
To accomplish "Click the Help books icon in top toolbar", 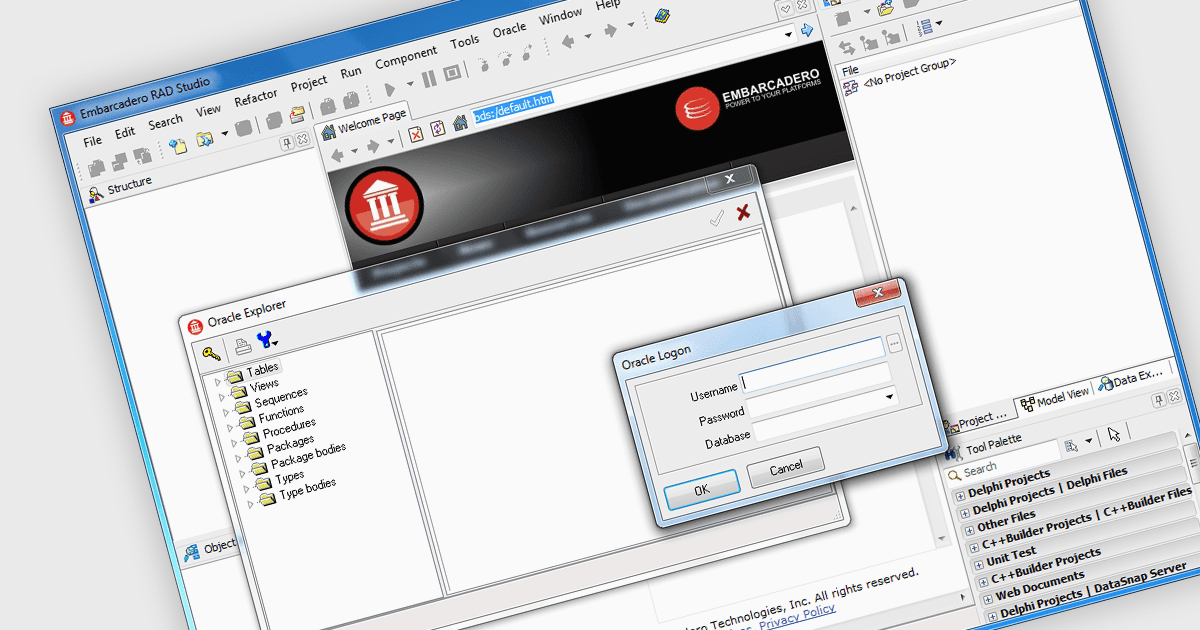I will coord(661,16).
